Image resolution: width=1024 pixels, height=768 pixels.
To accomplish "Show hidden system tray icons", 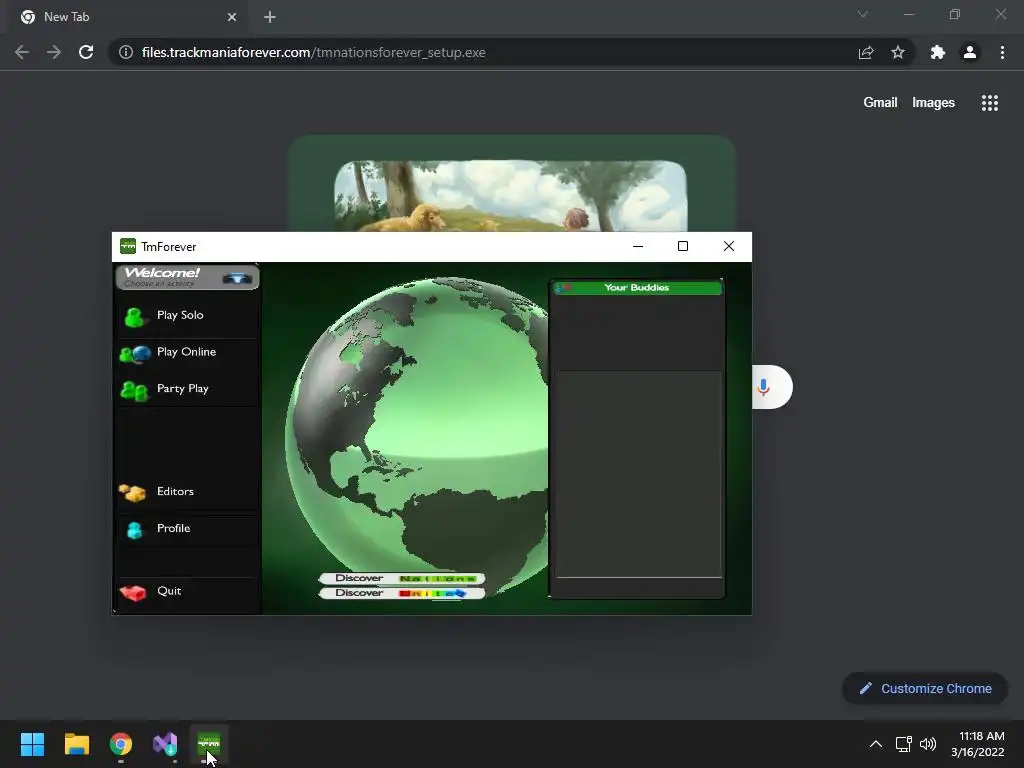I will coord(876,744).
